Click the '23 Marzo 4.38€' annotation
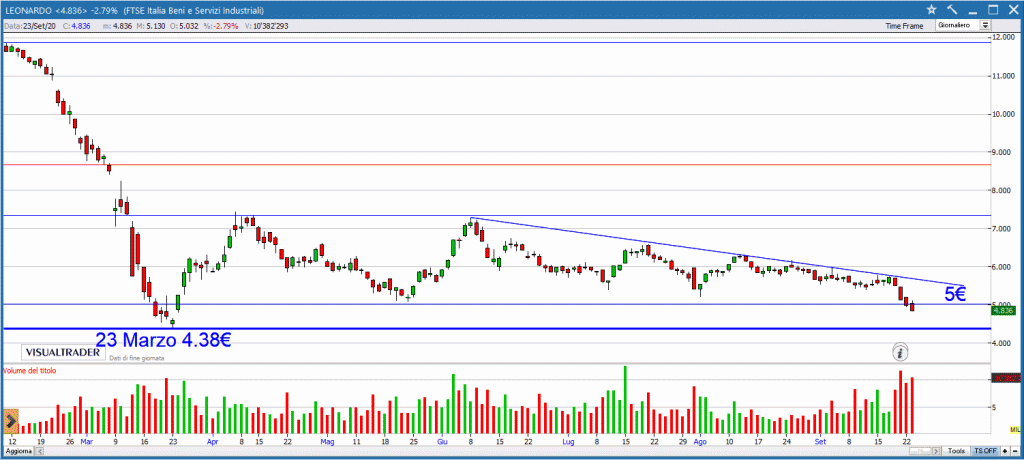 [x=164, y=339]
